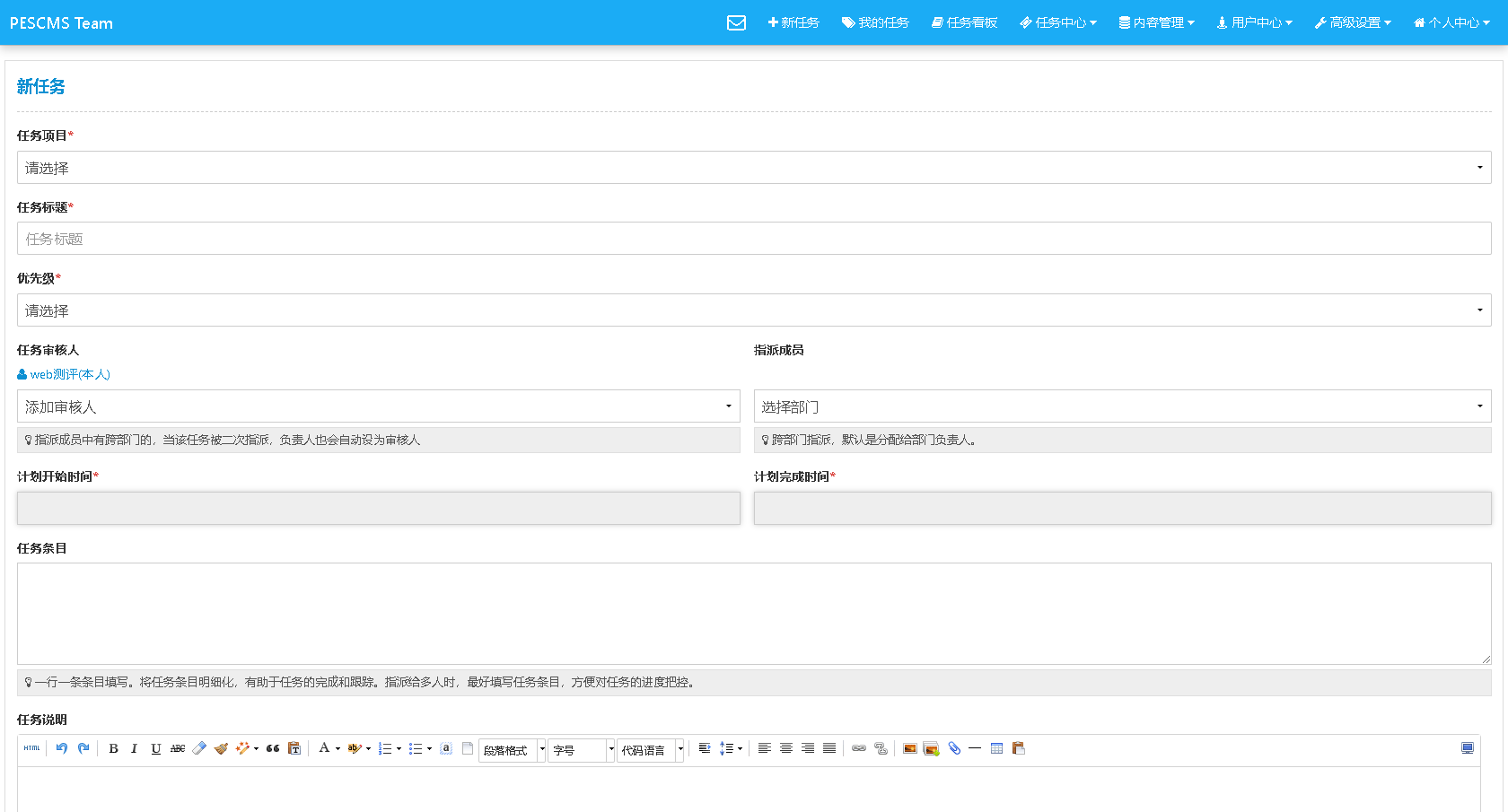Expand font color arrow next to A
Viewport: 1508px width, 812px height.
(338, 748)
